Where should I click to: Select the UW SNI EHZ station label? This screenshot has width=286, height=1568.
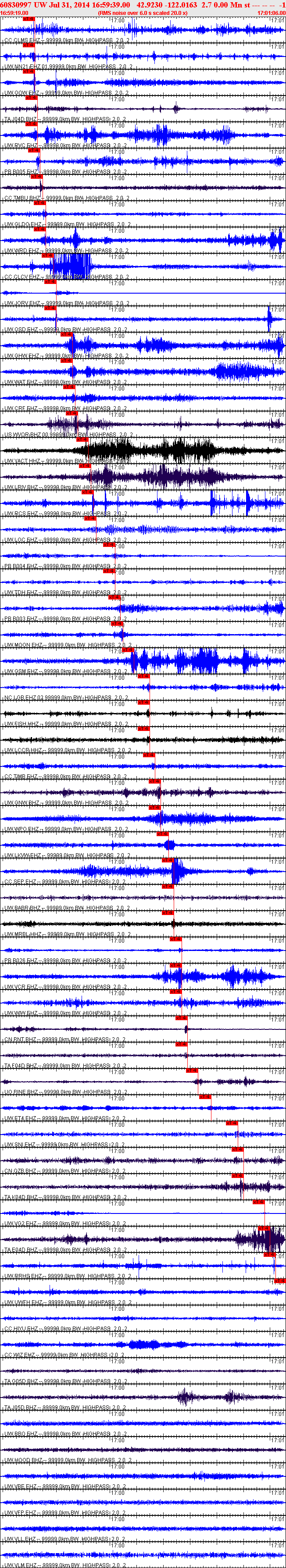point(65,1144)
